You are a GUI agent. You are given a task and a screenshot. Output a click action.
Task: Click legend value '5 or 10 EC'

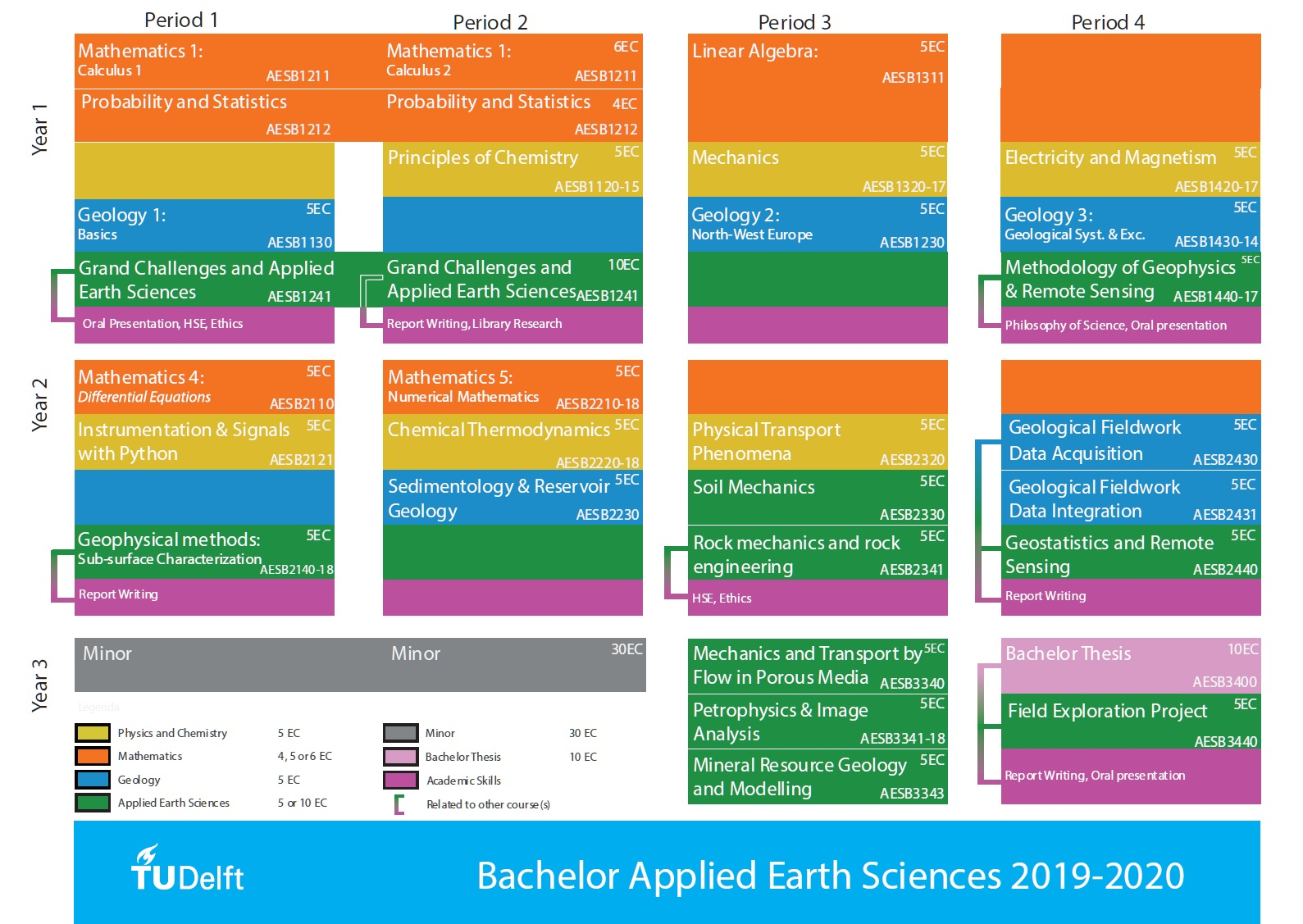coord(302,803)
